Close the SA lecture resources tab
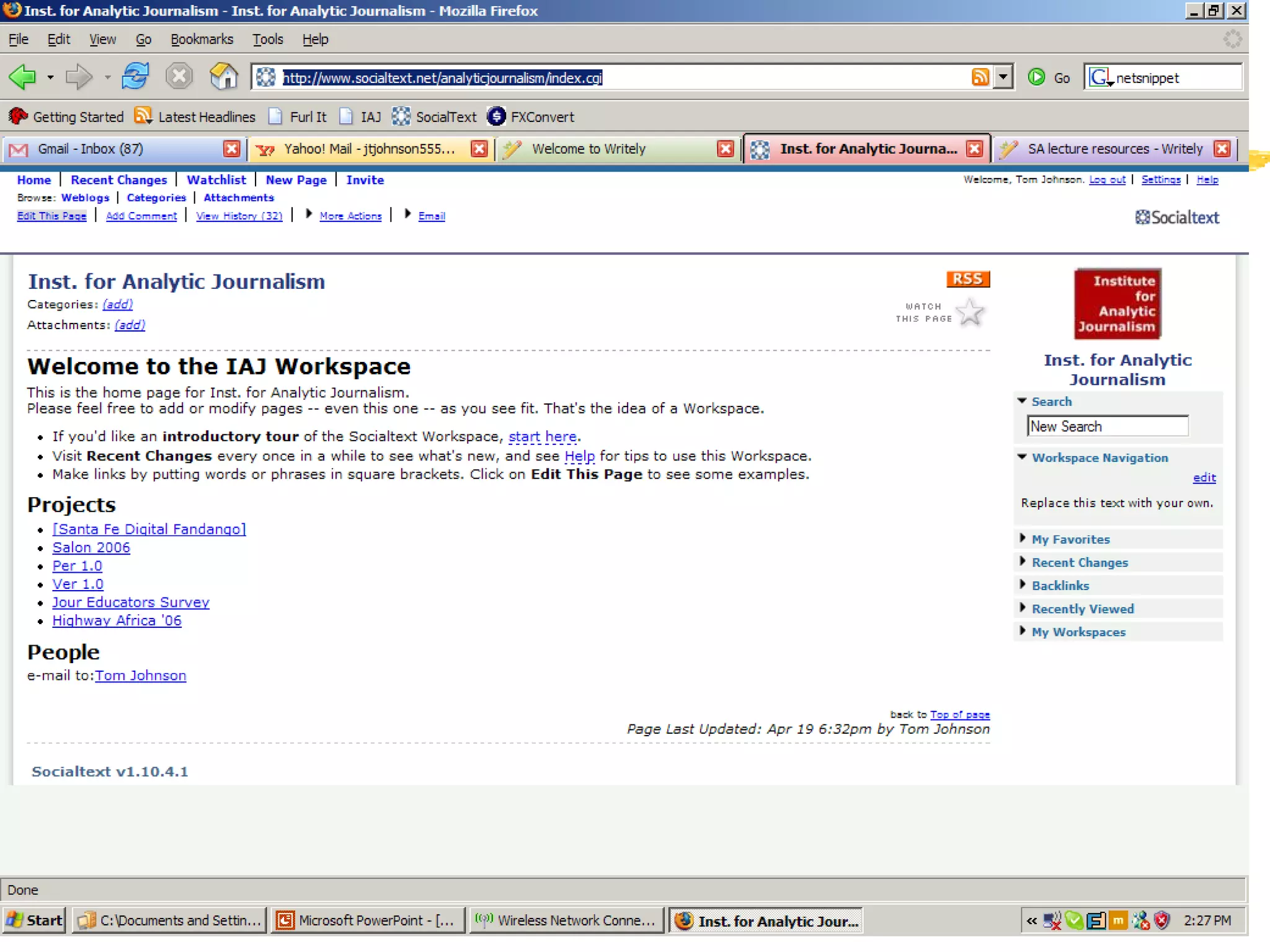This screenshot has height=952, width=1270. (x=1222, y=149)
